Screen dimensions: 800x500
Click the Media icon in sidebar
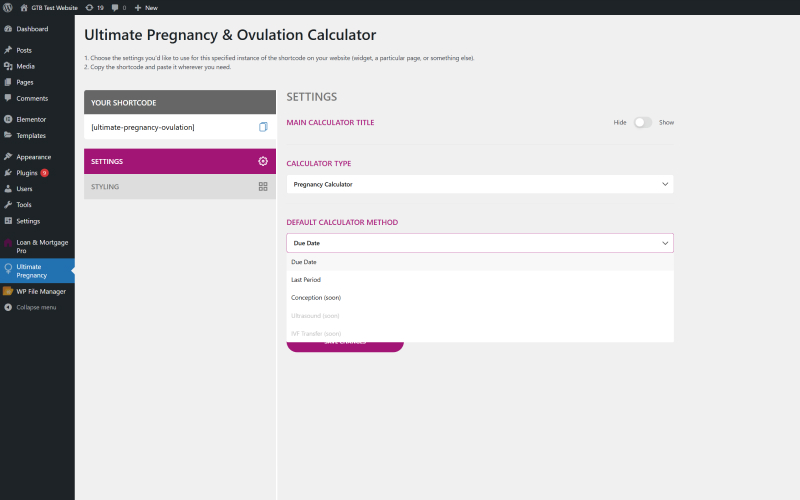[x=8, y=66]
